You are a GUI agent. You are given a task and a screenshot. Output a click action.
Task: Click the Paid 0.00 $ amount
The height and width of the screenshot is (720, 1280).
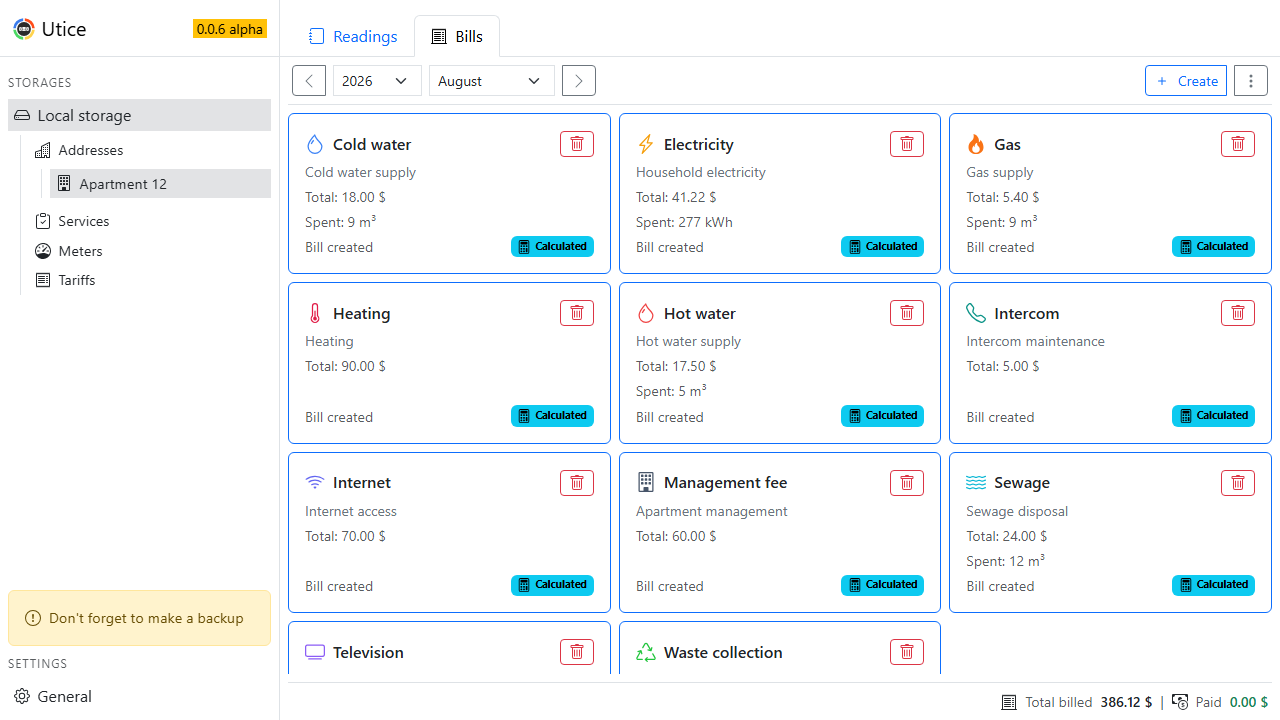pos(1249,702)
